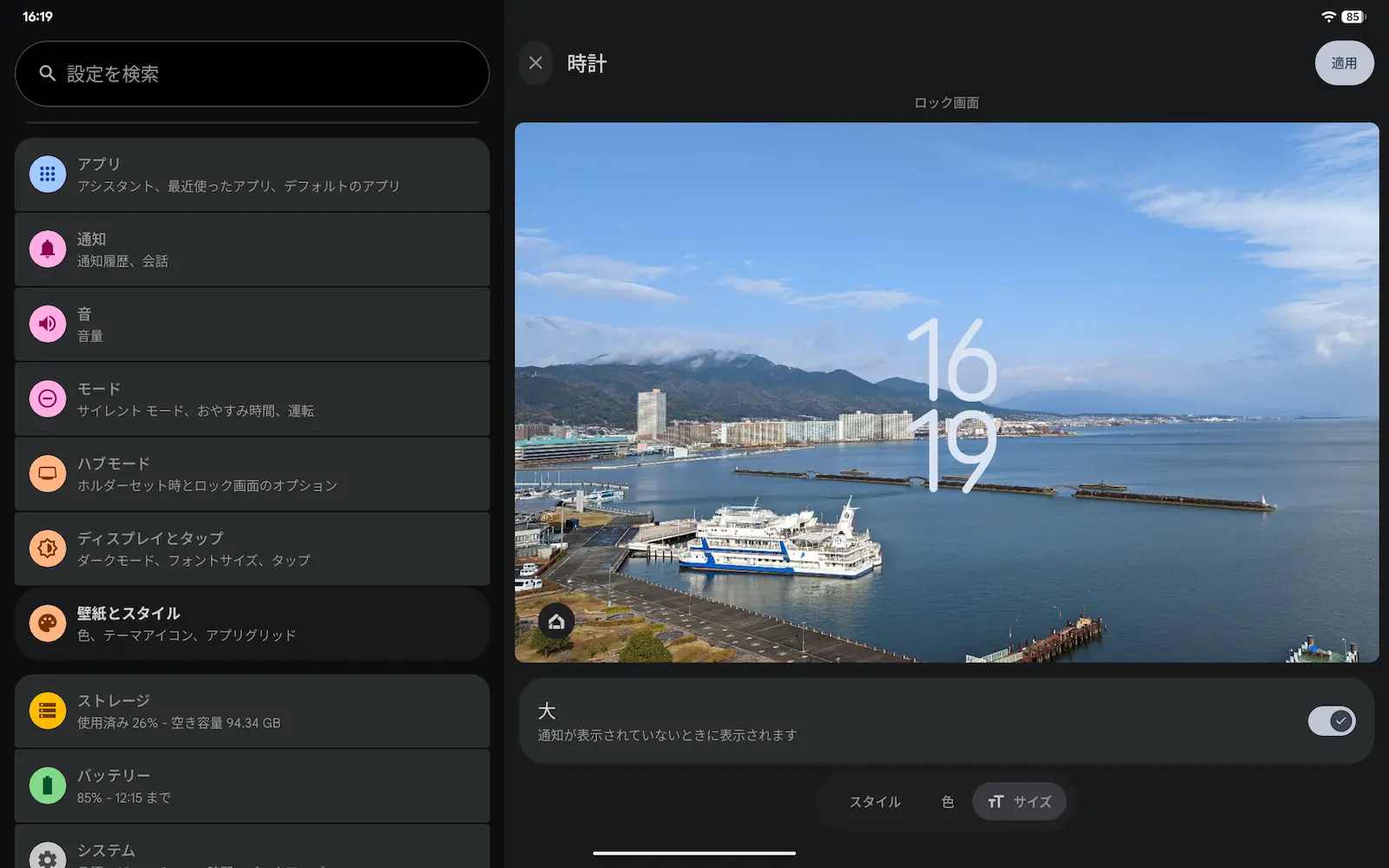Viewport: 1389px width, 868px height.
Task: Switch to the 色 tab
Action: click(948, 801)
